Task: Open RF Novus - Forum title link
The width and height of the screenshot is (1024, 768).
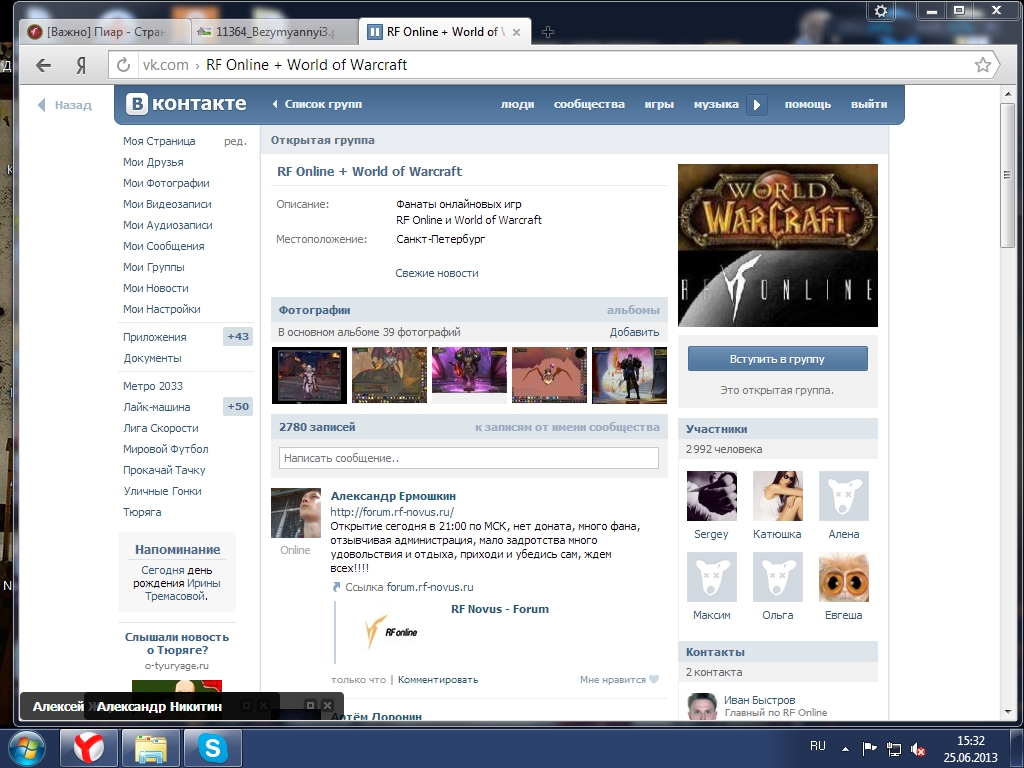Action: coord(500,609)
